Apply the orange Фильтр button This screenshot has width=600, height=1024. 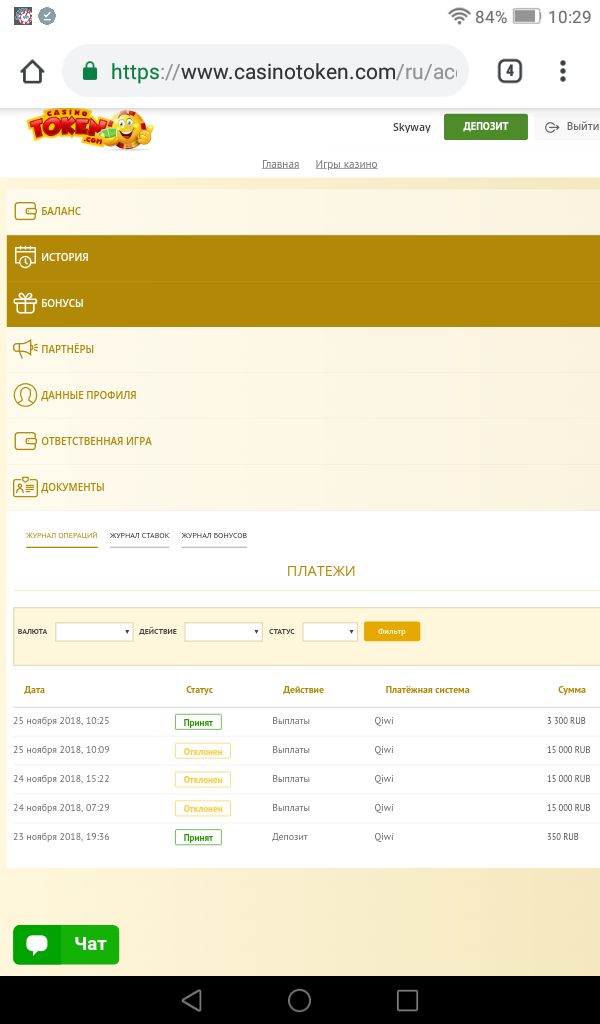[x=392, y=632]
